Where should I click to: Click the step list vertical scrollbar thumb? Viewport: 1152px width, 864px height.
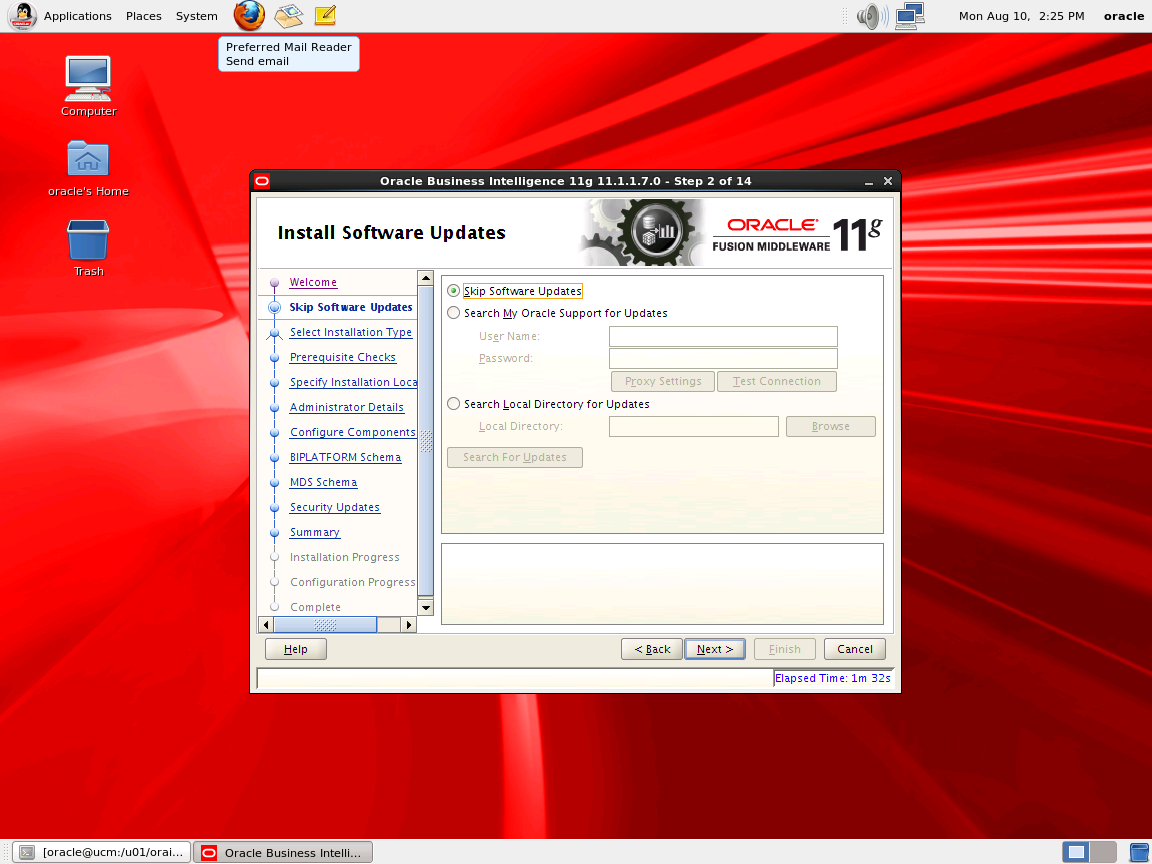[425, 441]
